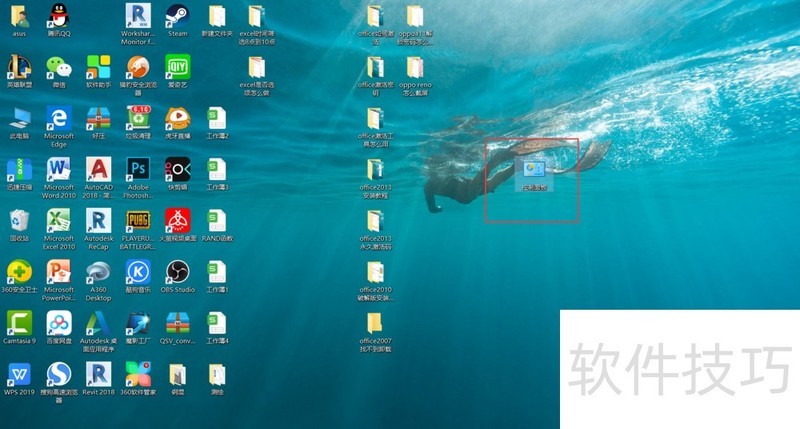Image resolution: width=800 pixels, height=429 pixels.
Task: Select the excel是否选项怎么做 folder
Action: pos(257,67)
